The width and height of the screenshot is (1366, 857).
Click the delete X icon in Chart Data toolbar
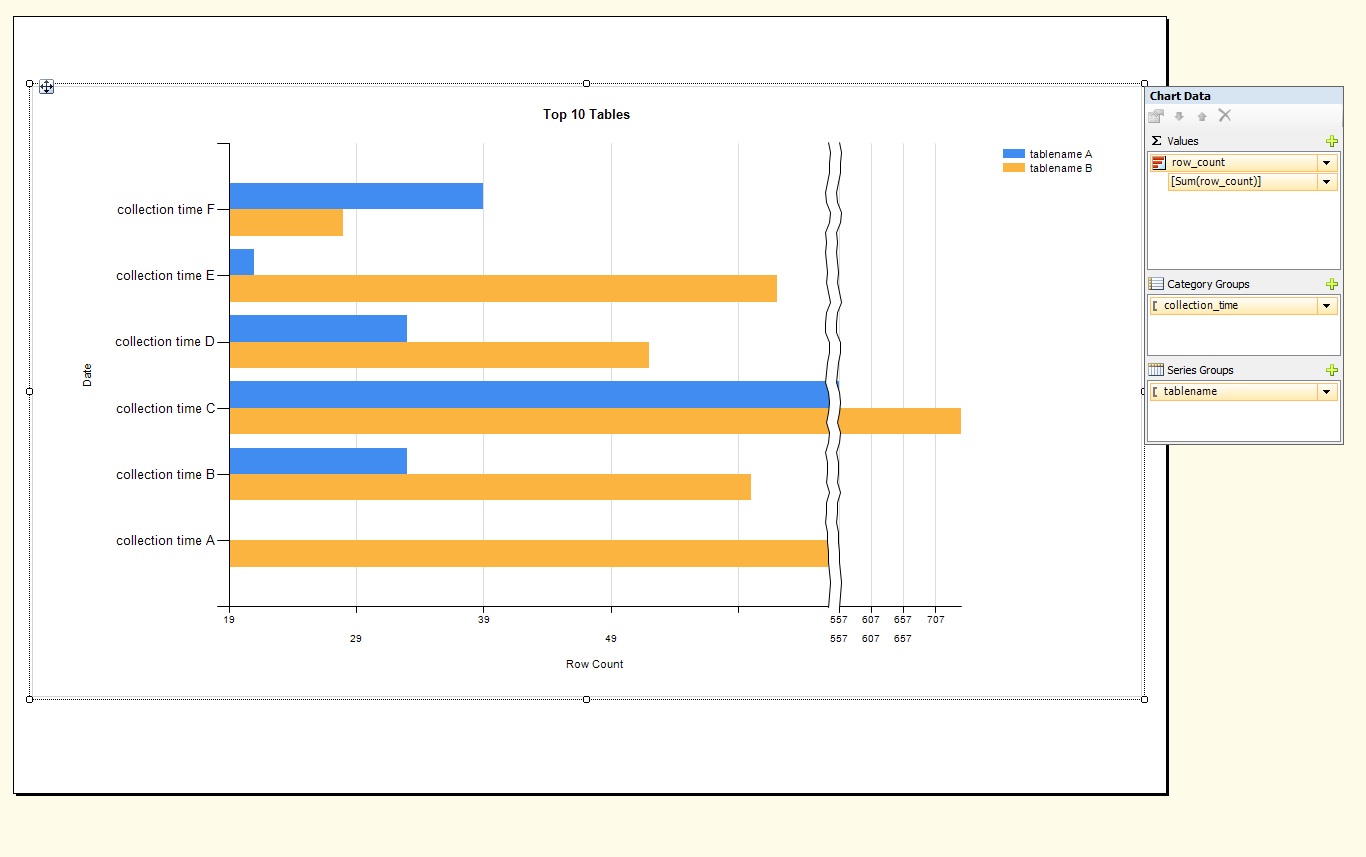pos(1225,116)
